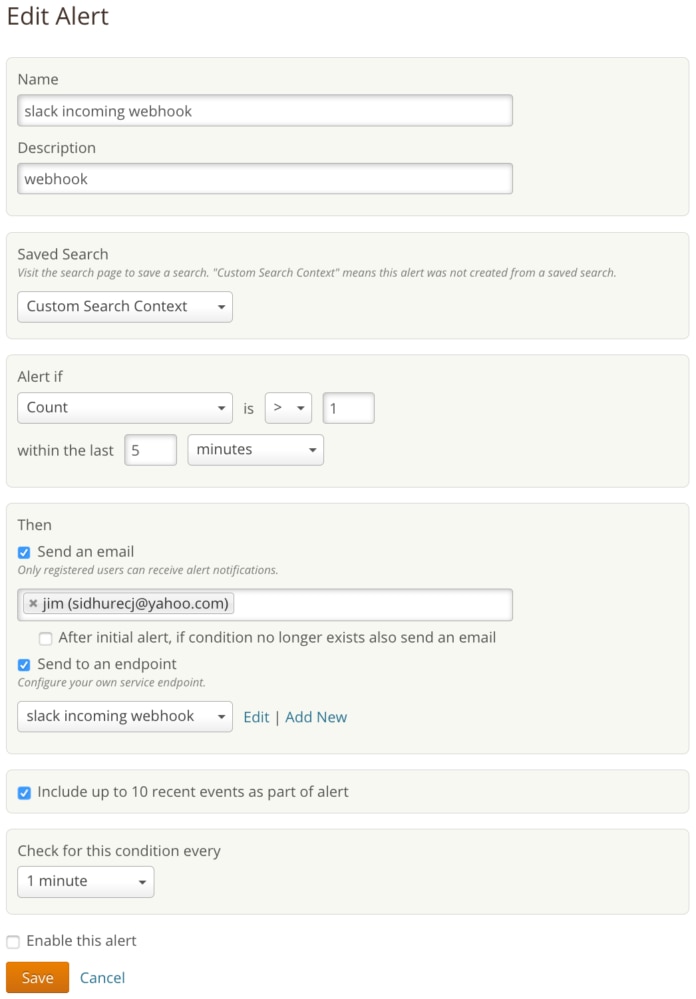696x999 pixels.
Task: Click the Add New endpoint link
Action: coord(316,717)
